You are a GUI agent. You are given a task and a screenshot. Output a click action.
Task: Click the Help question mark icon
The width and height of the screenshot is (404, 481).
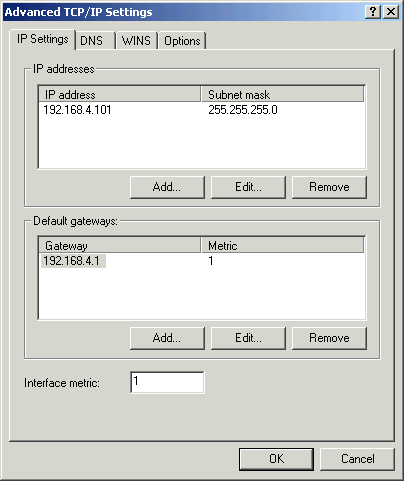click(373, 12)
